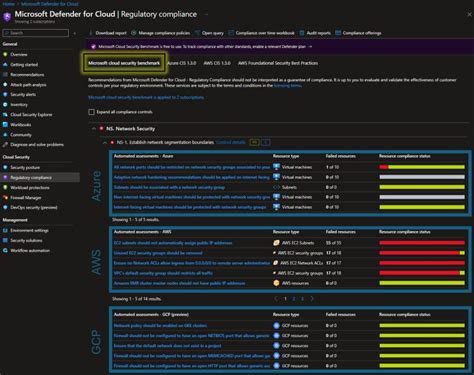The width and height of the screenshot is (474, 375).
Task: Open Unused EC2 security groups should be removed
Action: coord(158,253)
